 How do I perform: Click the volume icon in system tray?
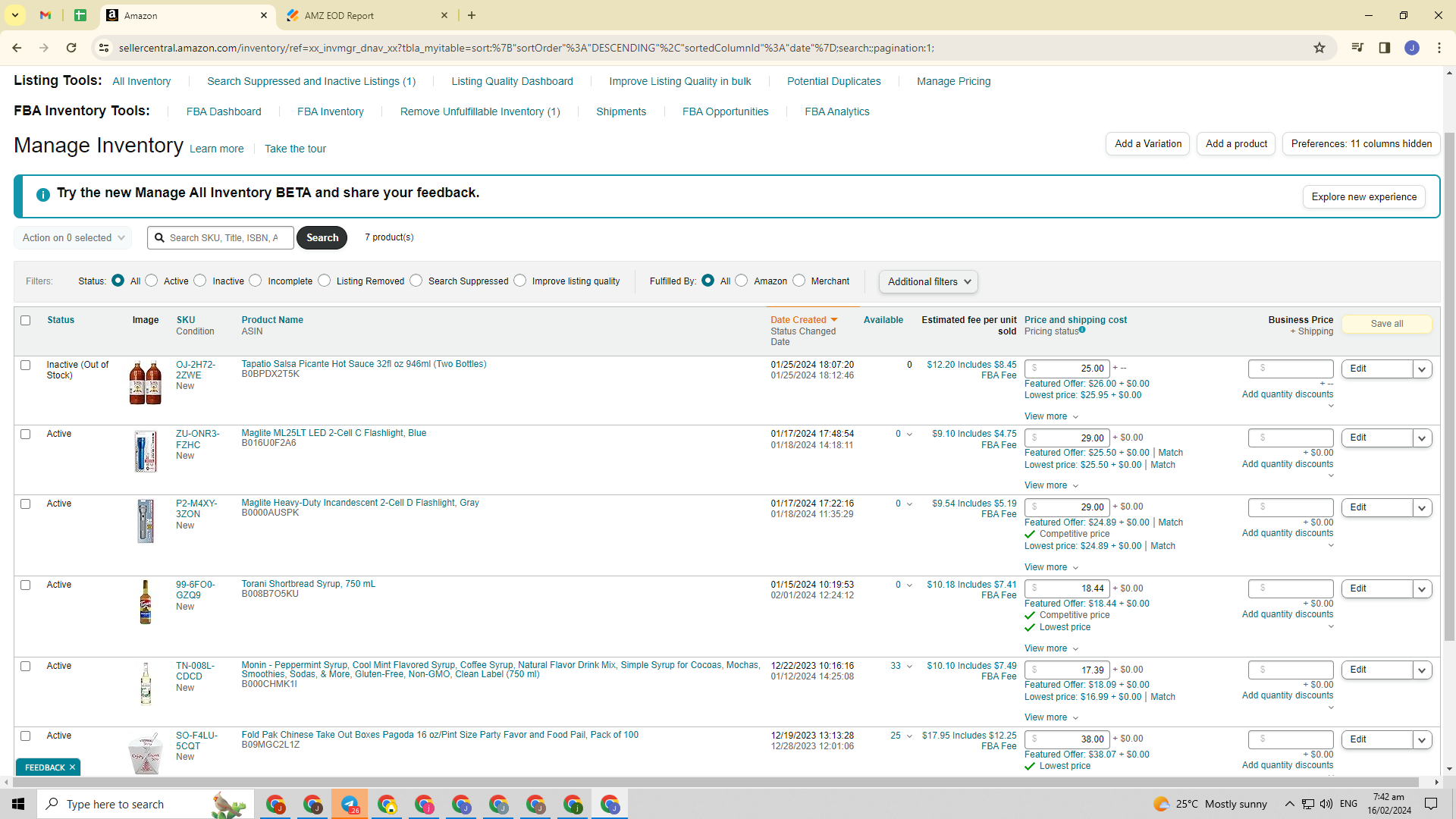tap(1326, 804)
